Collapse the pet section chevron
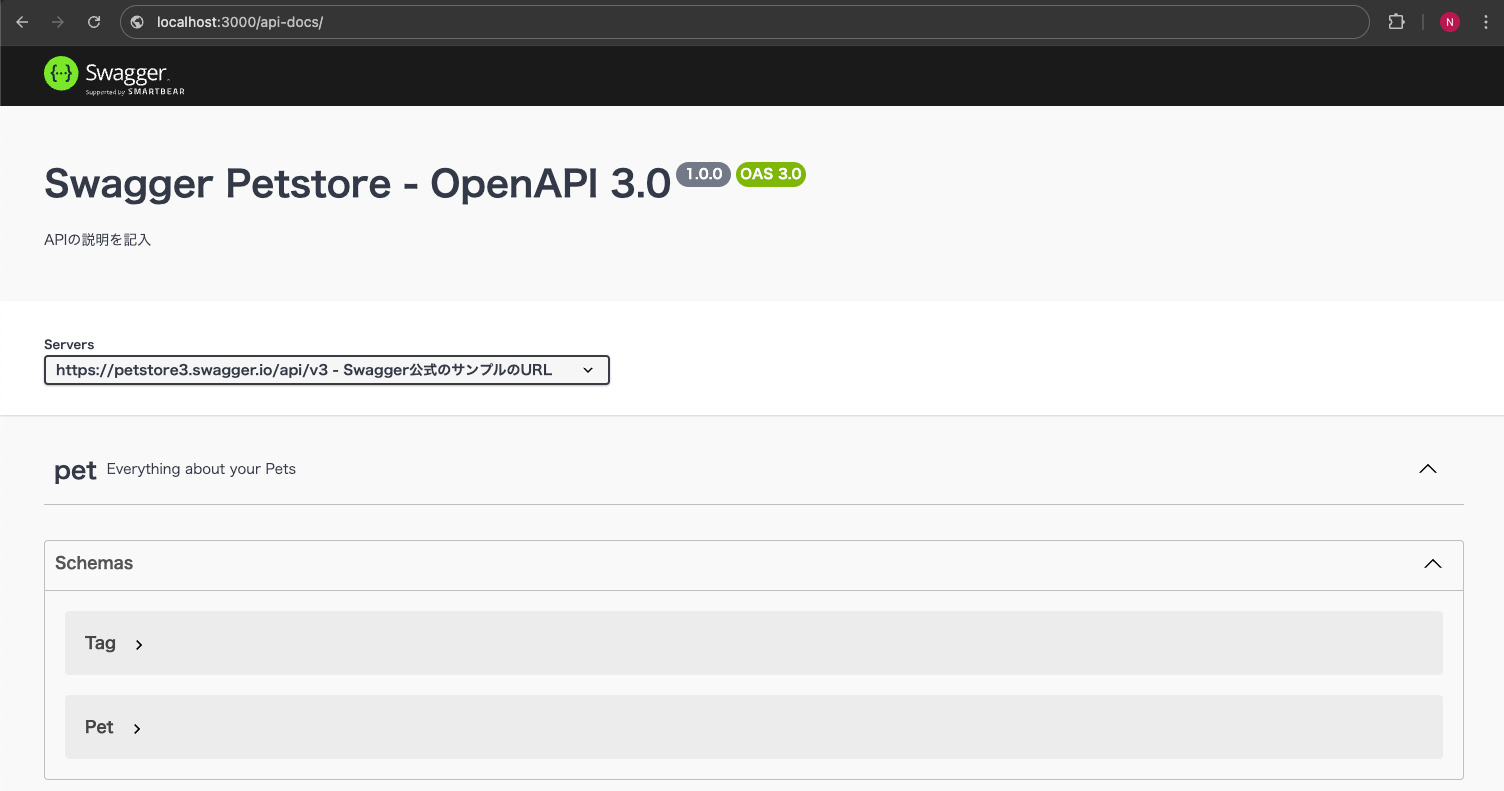The image size is (1504, 791). [1428, 468]
